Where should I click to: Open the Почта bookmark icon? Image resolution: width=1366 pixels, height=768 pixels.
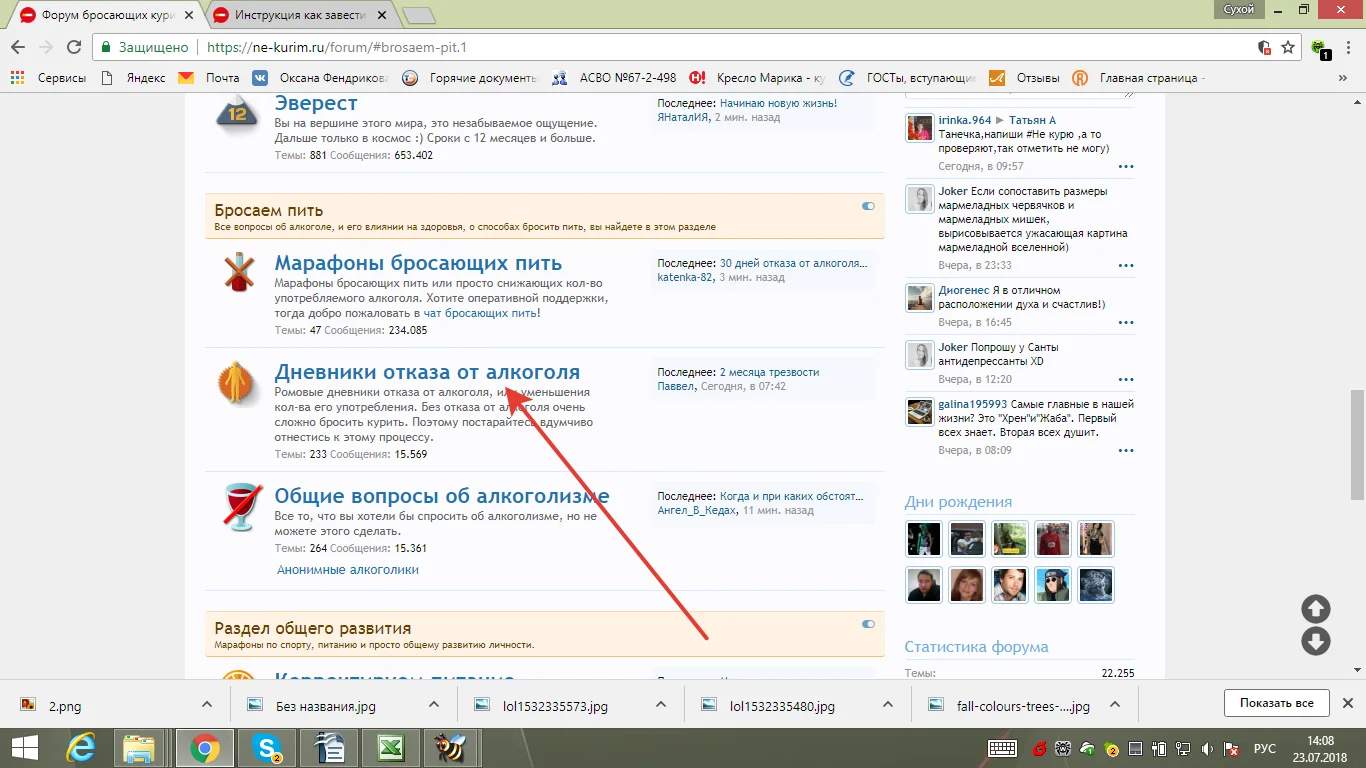pos(187,76)
